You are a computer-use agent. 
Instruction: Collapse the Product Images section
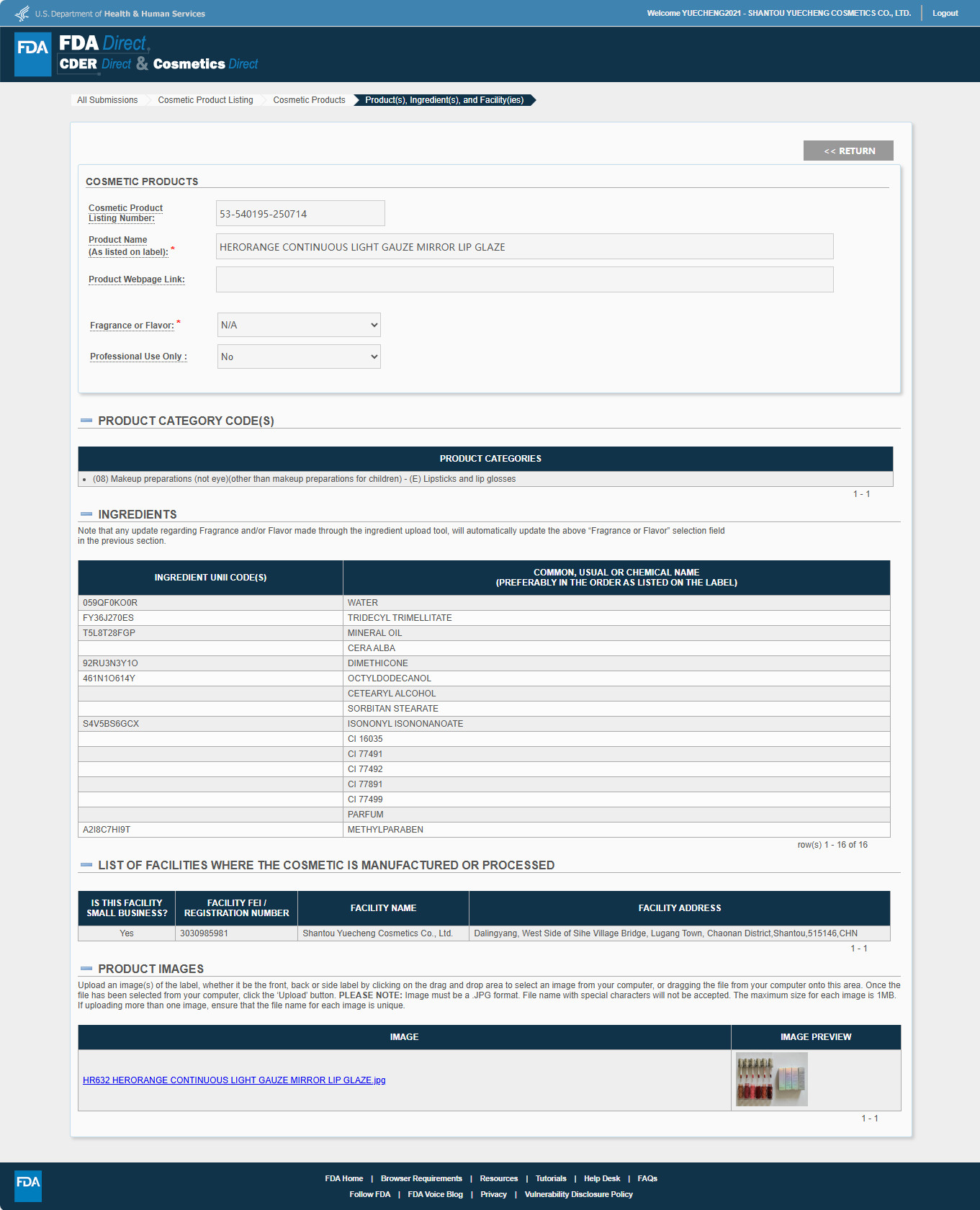coord(86,969)
